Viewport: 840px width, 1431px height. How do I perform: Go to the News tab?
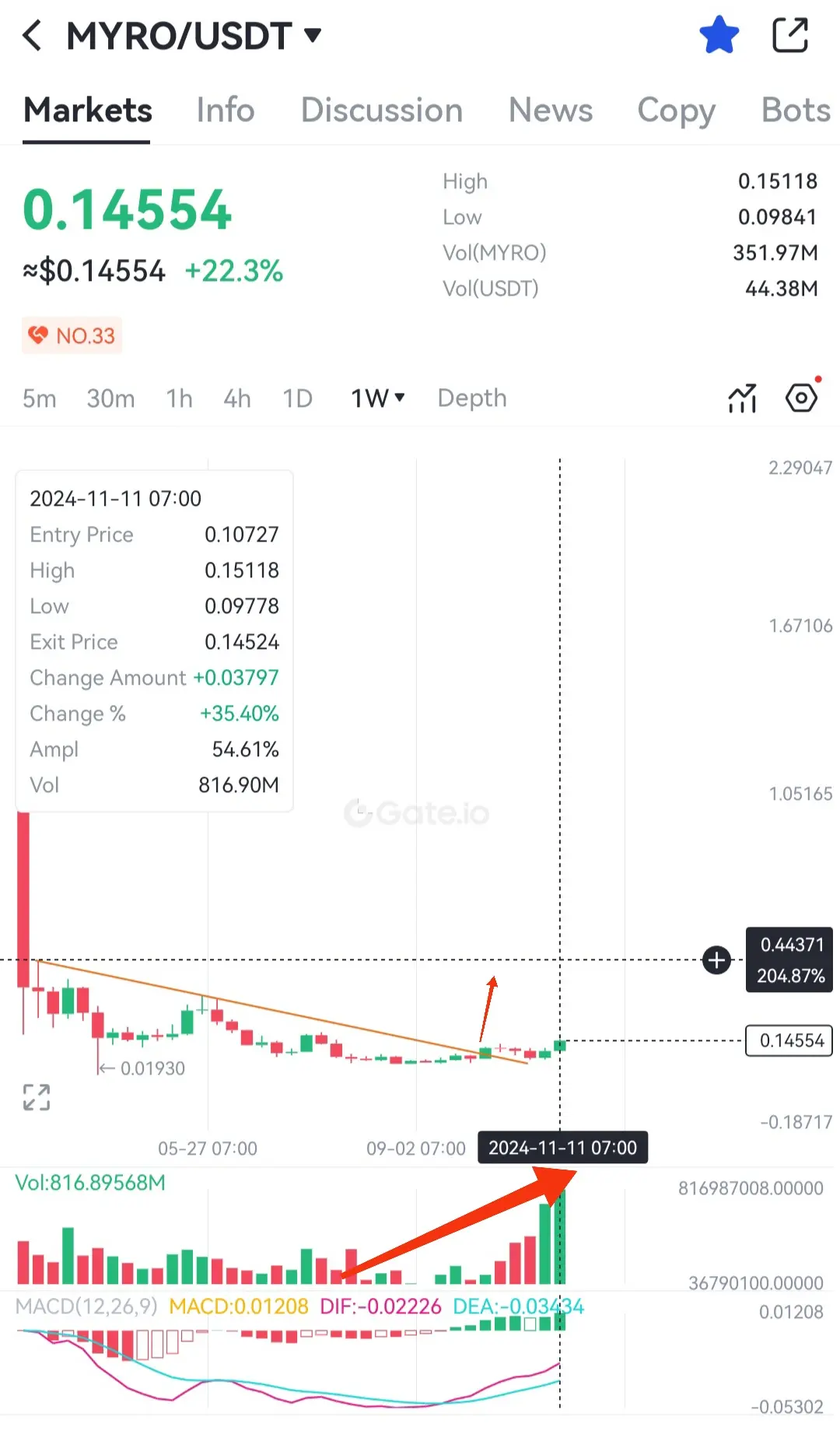pyautogui.click(x=551, y=110)
